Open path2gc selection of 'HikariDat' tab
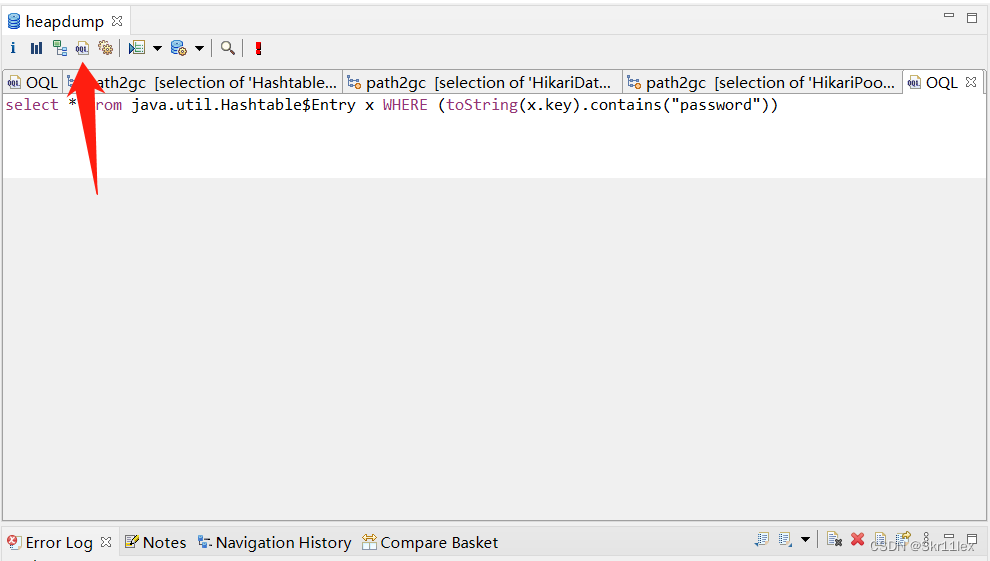 click(x=481, y=83)
